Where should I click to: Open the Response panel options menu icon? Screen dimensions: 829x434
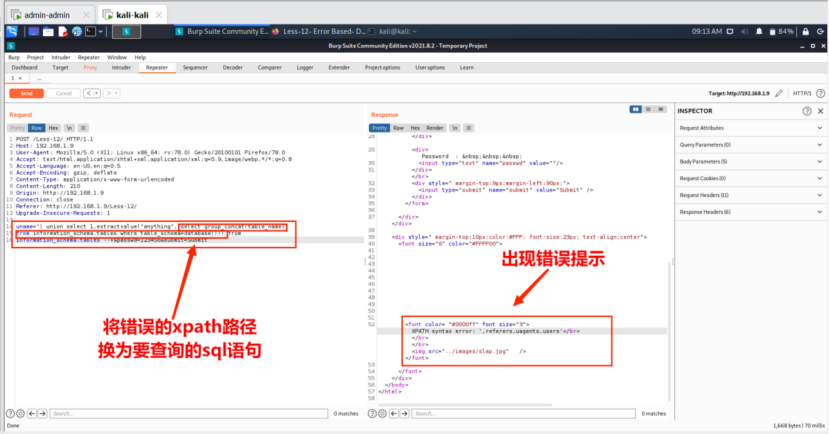(x=468, y=128)
